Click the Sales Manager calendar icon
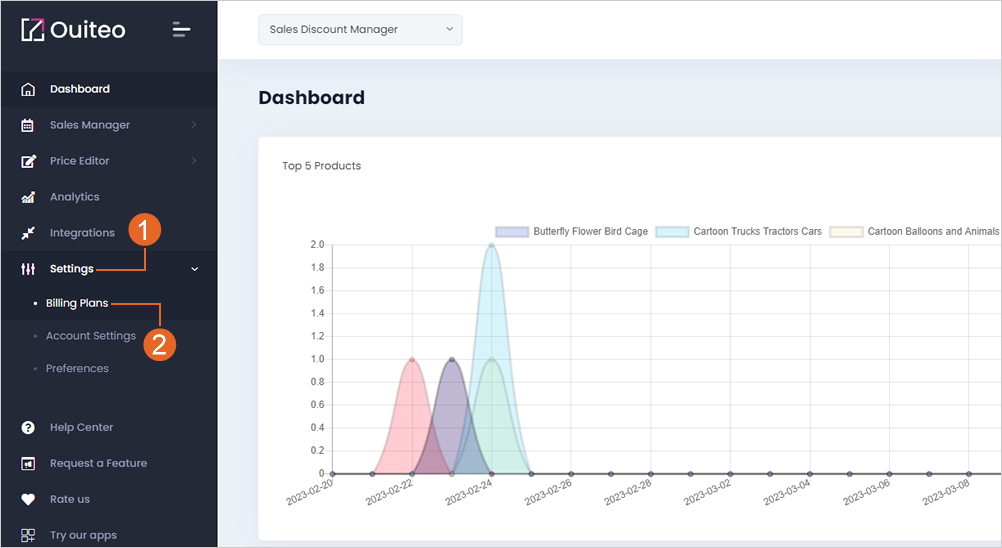The image size is (1002, 548). (x=27, y=125)
